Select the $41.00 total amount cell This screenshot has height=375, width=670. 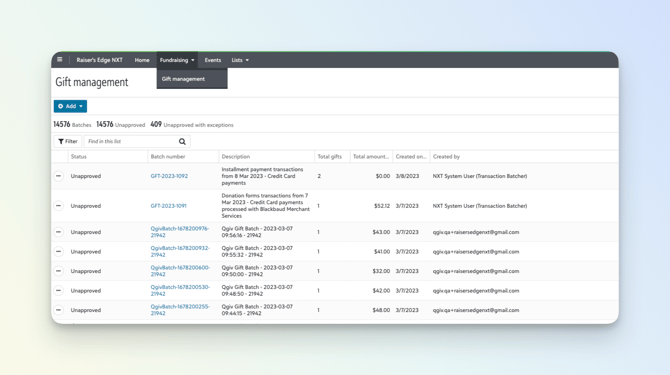click(x=382, y=252)
